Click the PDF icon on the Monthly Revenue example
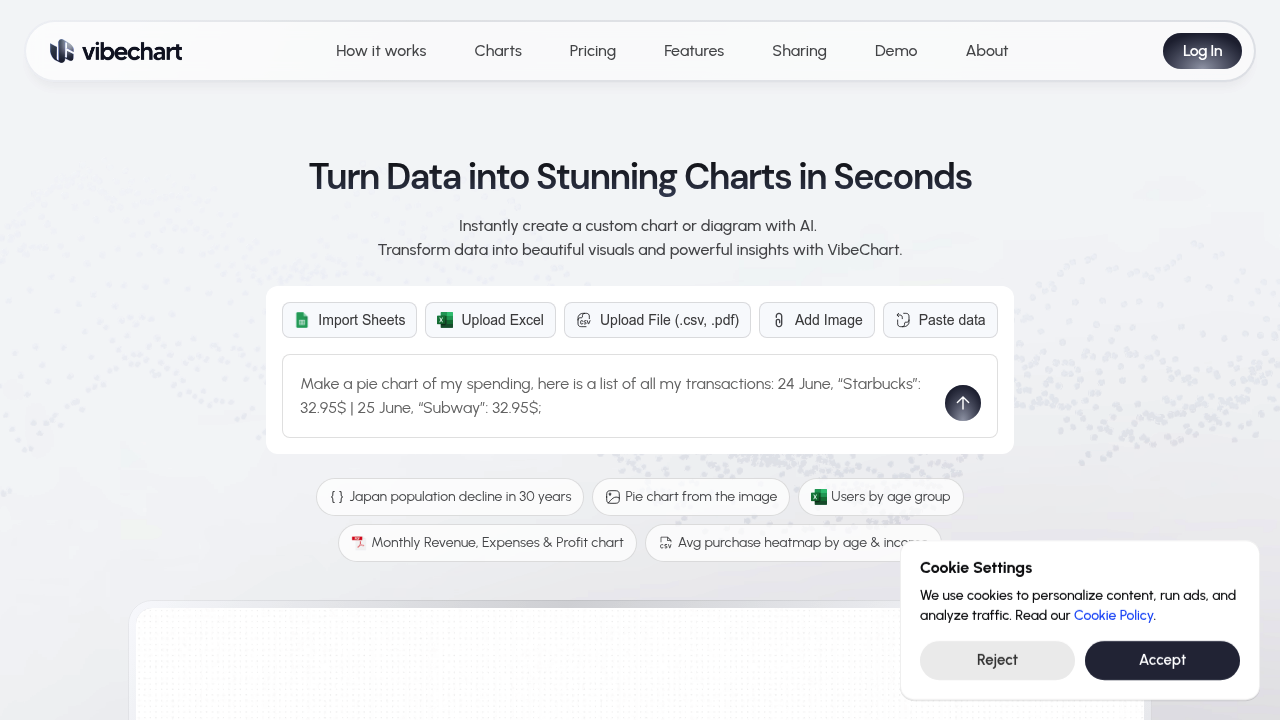Screen dimensions: 1280x720 point(359,542)
